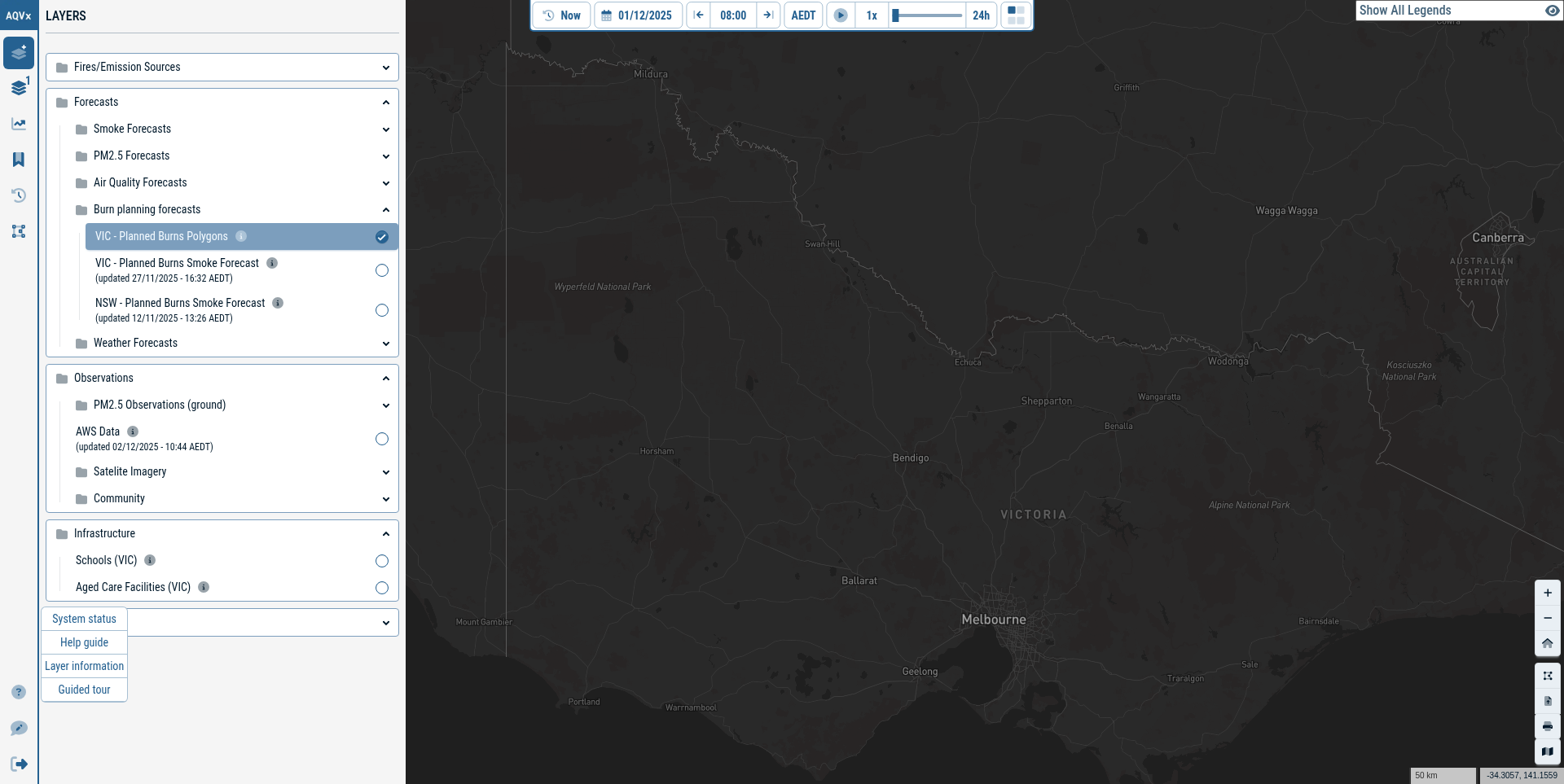
Task: Zoom in on the map
Action: pos(1548,593)
